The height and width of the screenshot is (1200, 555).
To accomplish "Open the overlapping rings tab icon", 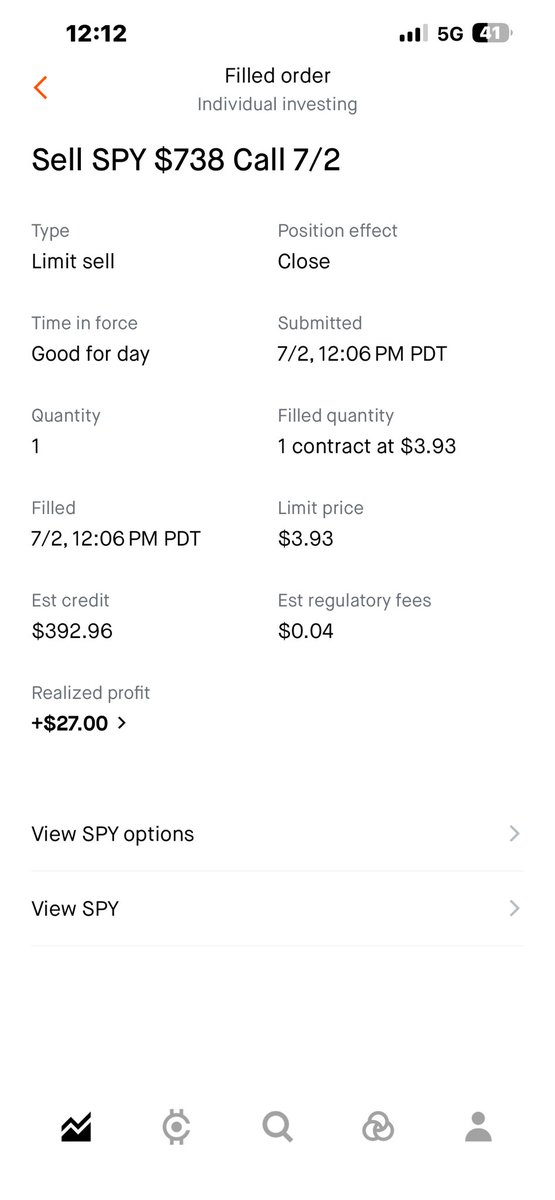I will point(378,1127).
